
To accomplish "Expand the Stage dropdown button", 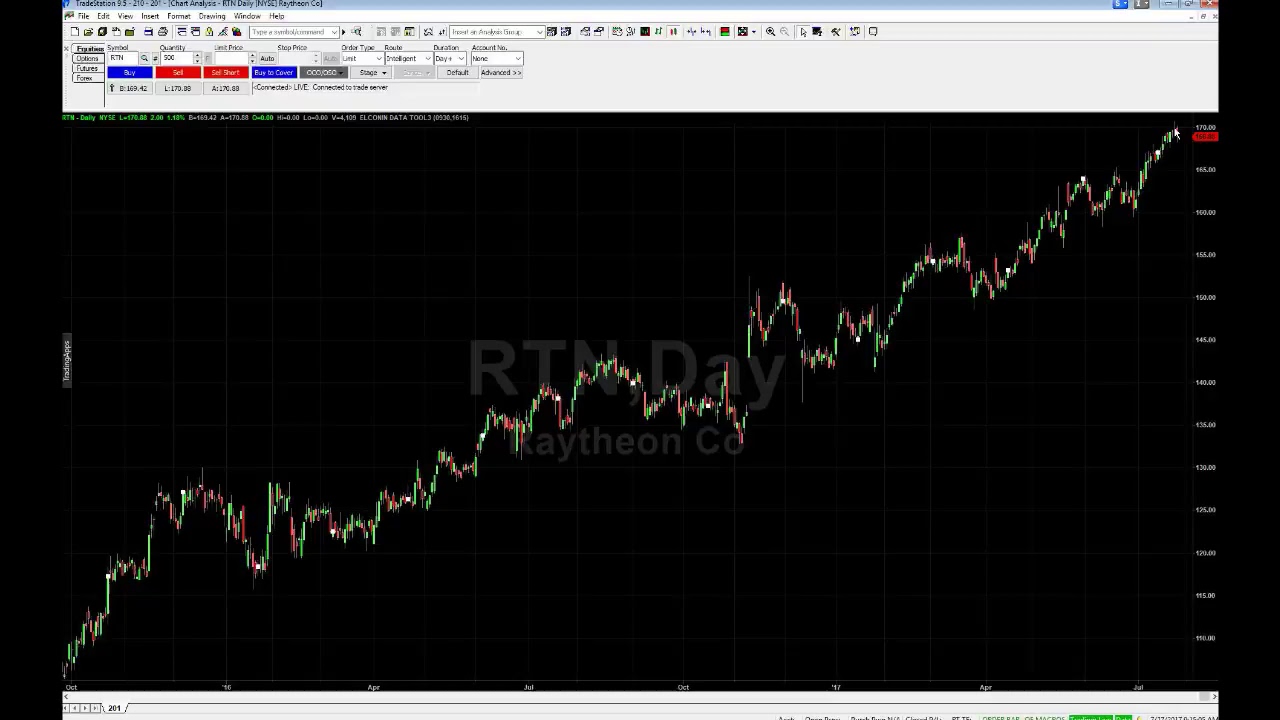I will click(x=384, y=73).
